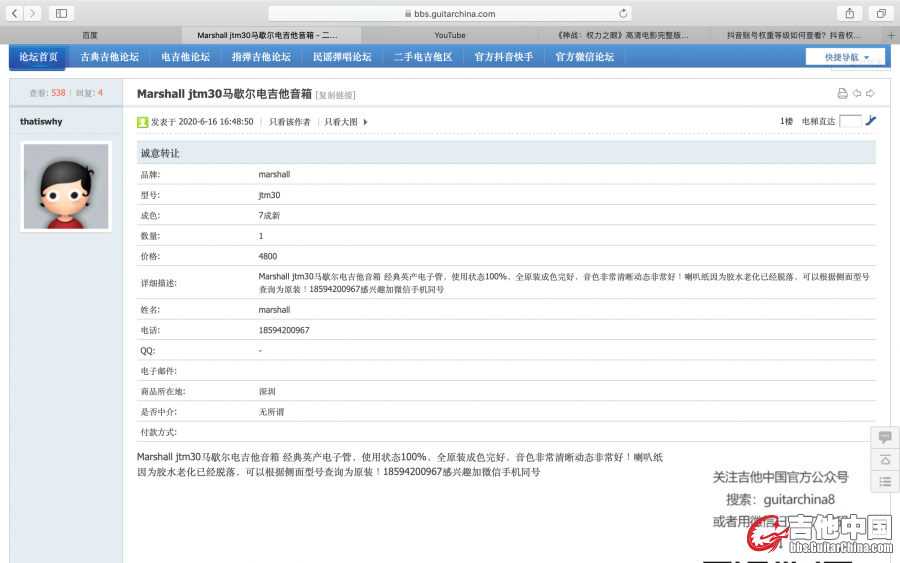The image size is (900, 563).
Task: Switch to the YouTube tab
Action: pyautogui.click(x=450, y=35)
